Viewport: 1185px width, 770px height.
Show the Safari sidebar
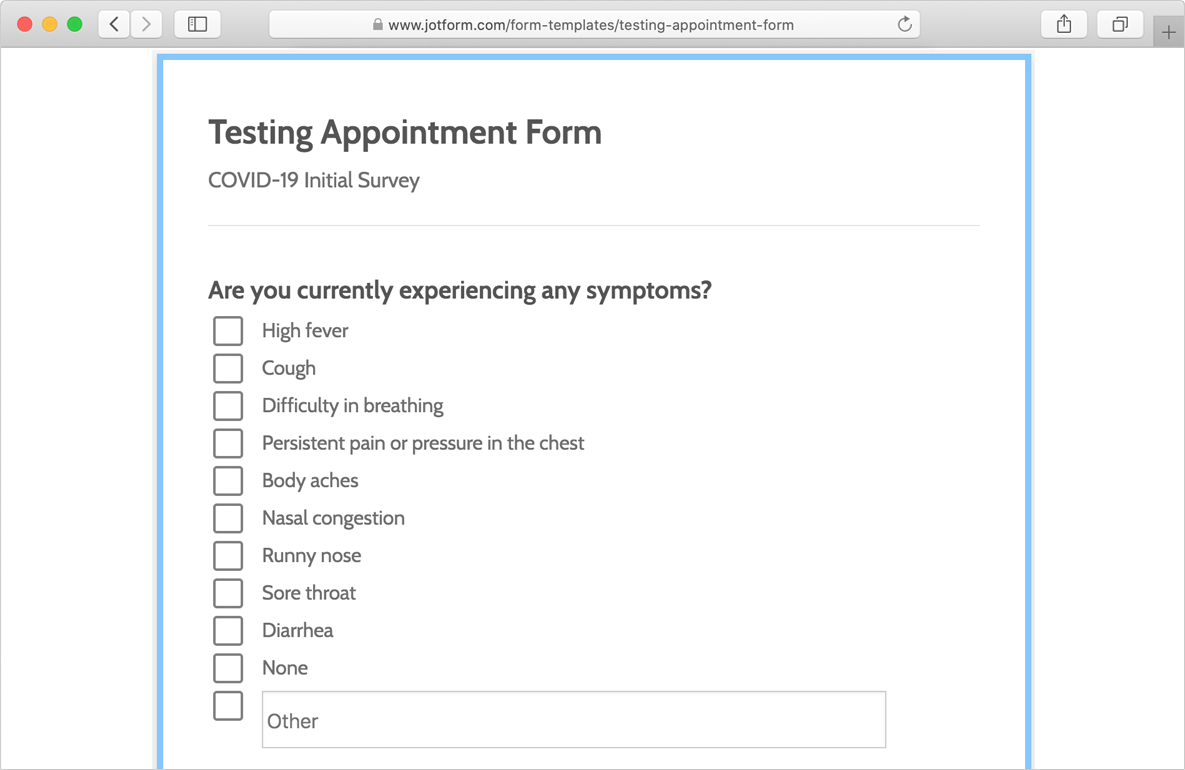[197, 24]
